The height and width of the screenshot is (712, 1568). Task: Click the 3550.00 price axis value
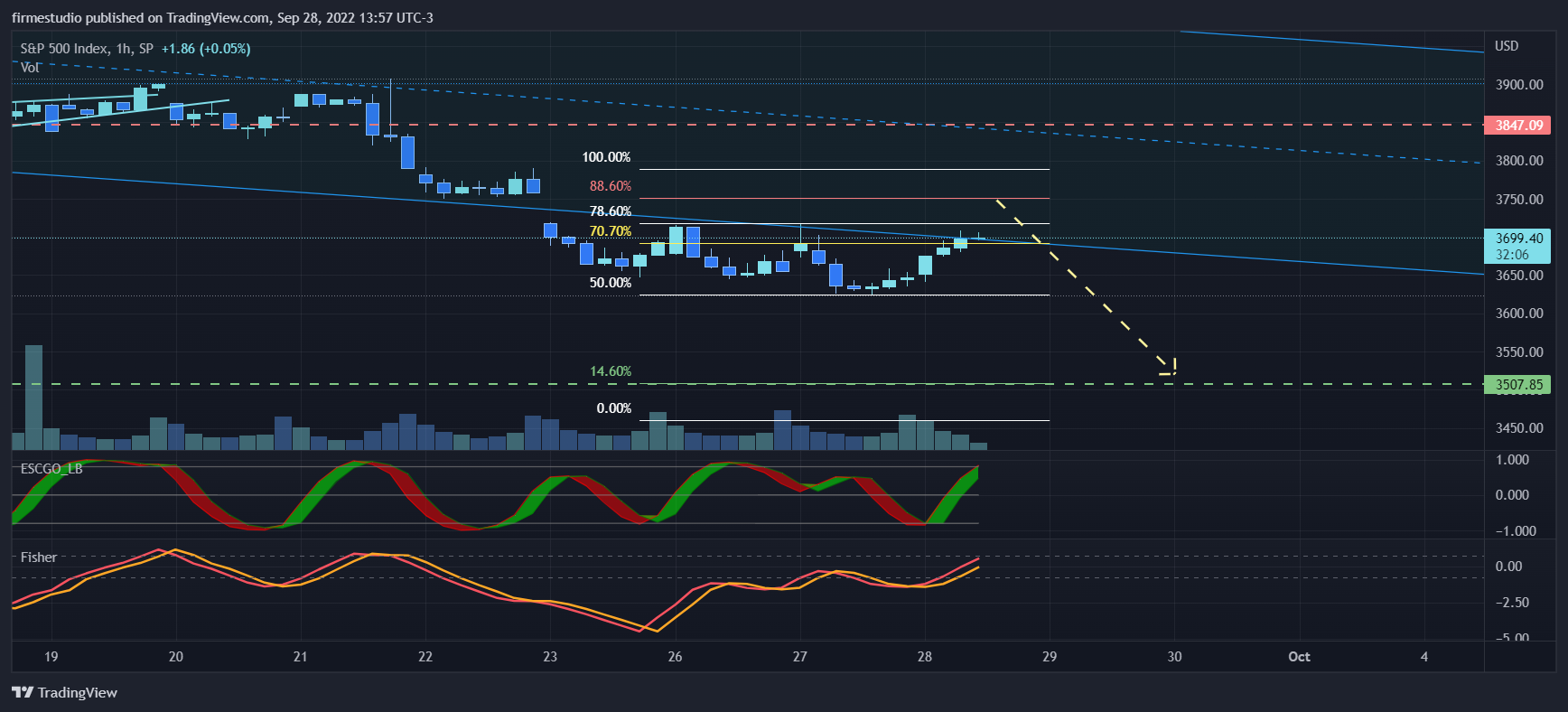(x=1519, y=352)
